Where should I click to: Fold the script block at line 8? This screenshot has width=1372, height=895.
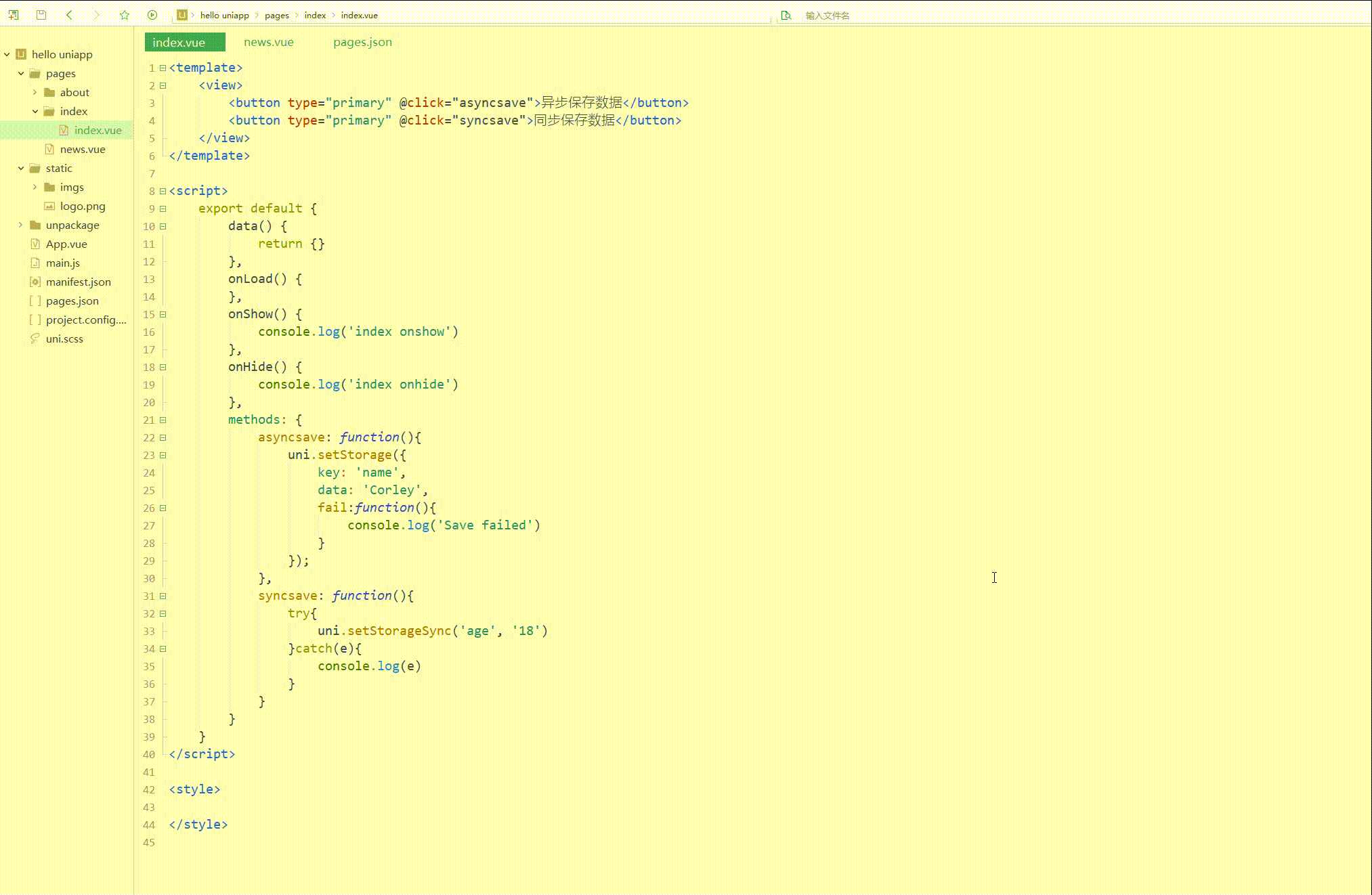pos(163,191)
